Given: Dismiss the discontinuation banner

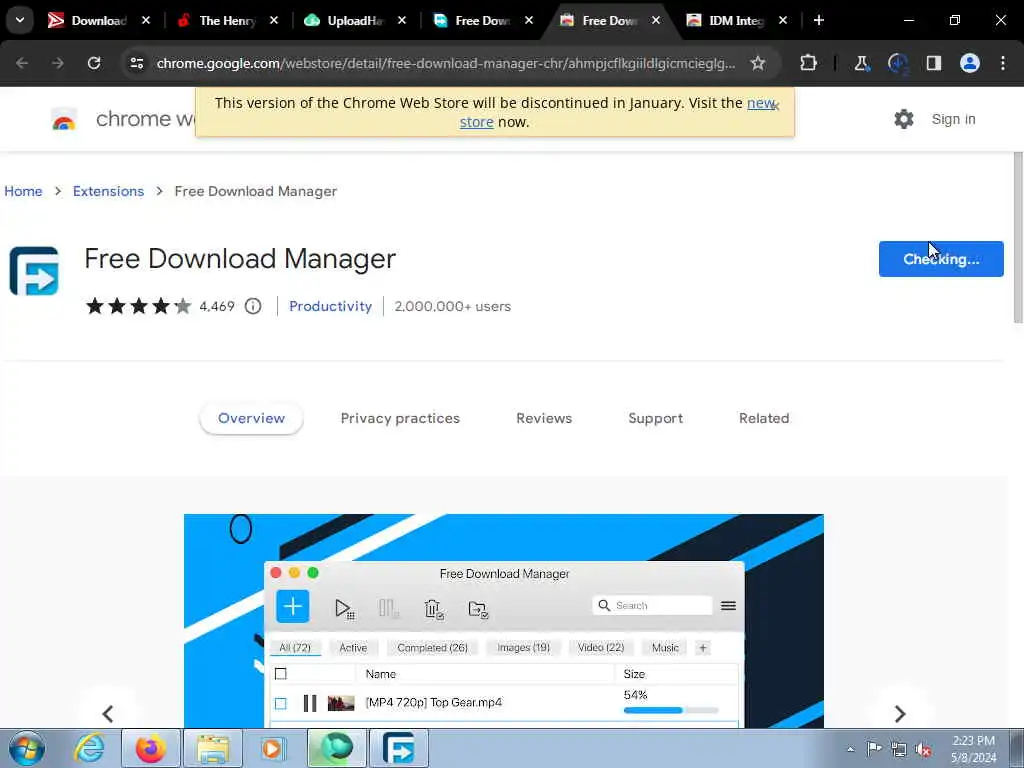Looking at the screenshot, I should tap(776, 106).
